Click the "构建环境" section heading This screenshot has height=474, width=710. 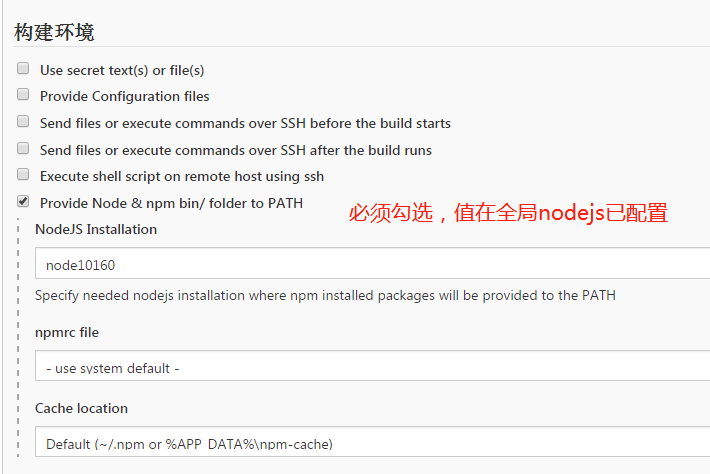[x=54, y=32]
